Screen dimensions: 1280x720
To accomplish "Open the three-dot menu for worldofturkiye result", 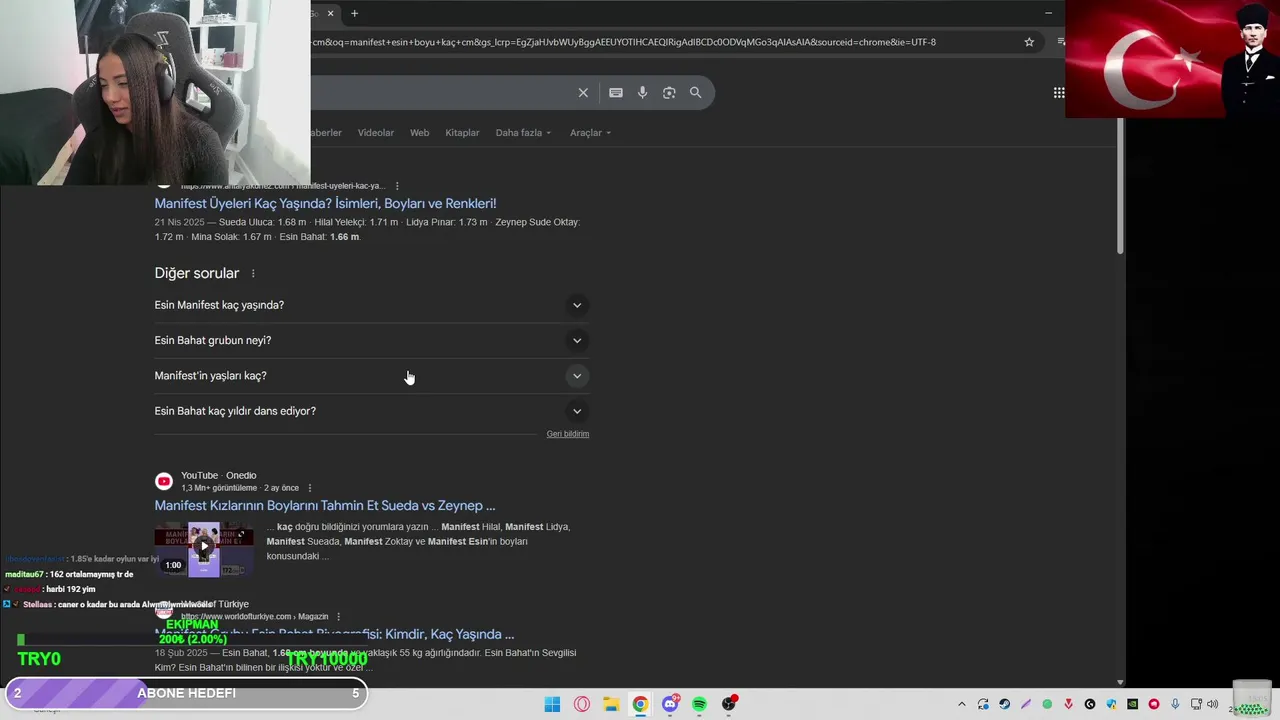I will (338, 617).
